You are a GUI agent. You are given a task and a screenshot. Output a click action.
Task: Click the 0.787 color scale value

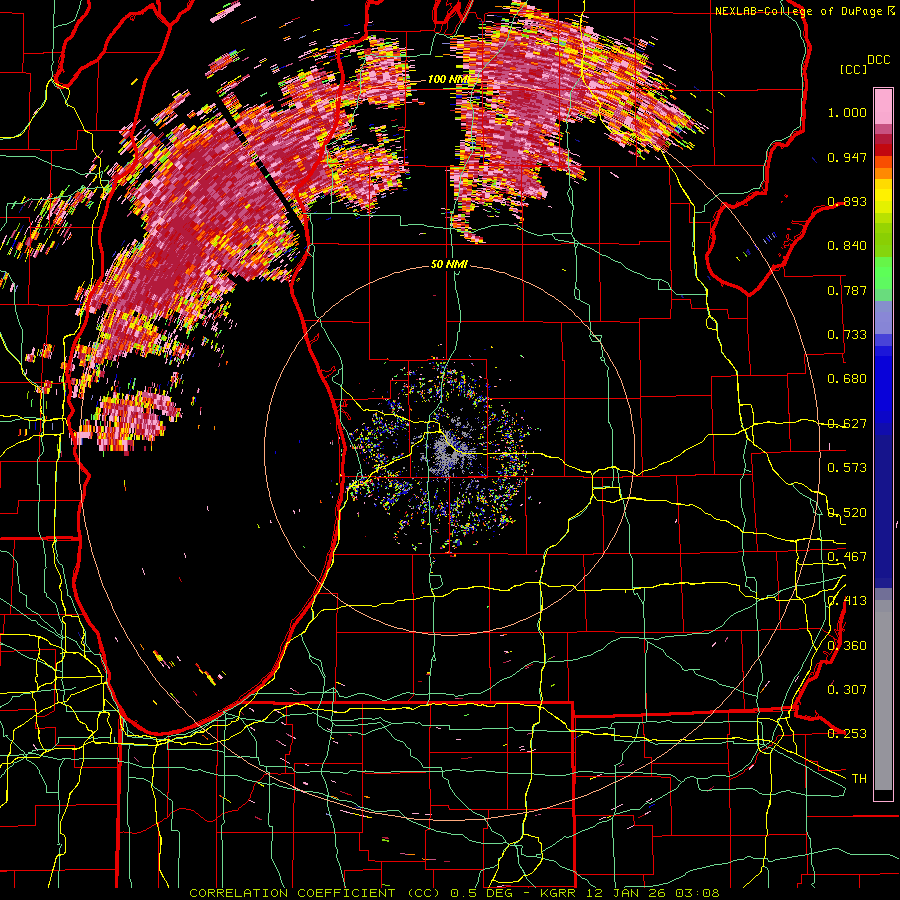pyautogui.click(x=847, y=290)
